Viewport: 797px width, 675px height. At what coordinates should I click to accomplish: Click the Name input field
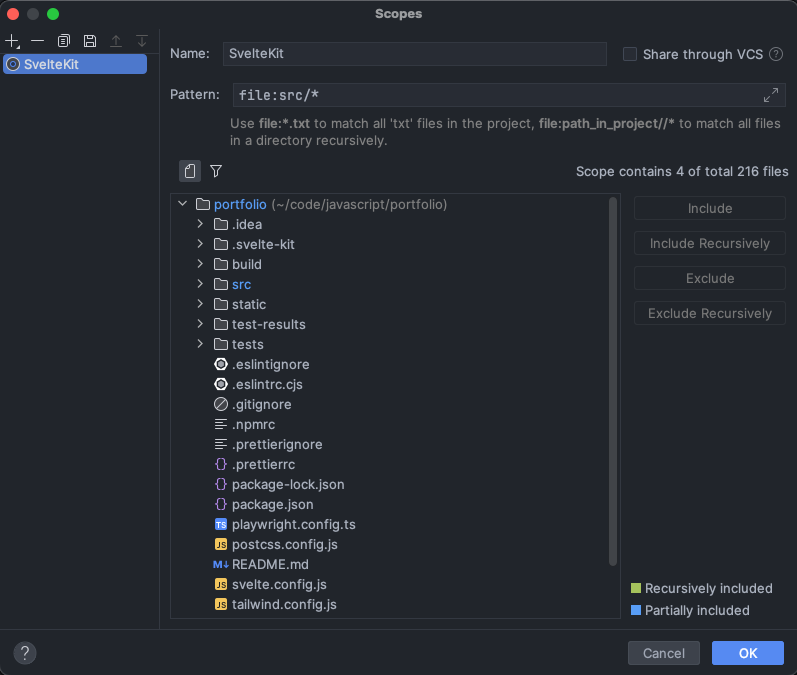415,53
